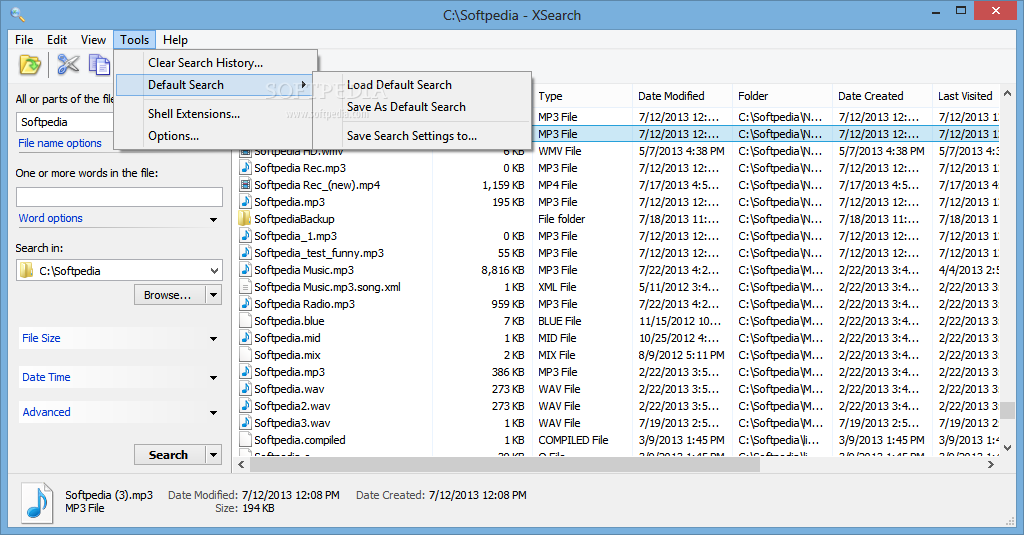Click the horizontal scrollbar thumb

pos(504,464)
